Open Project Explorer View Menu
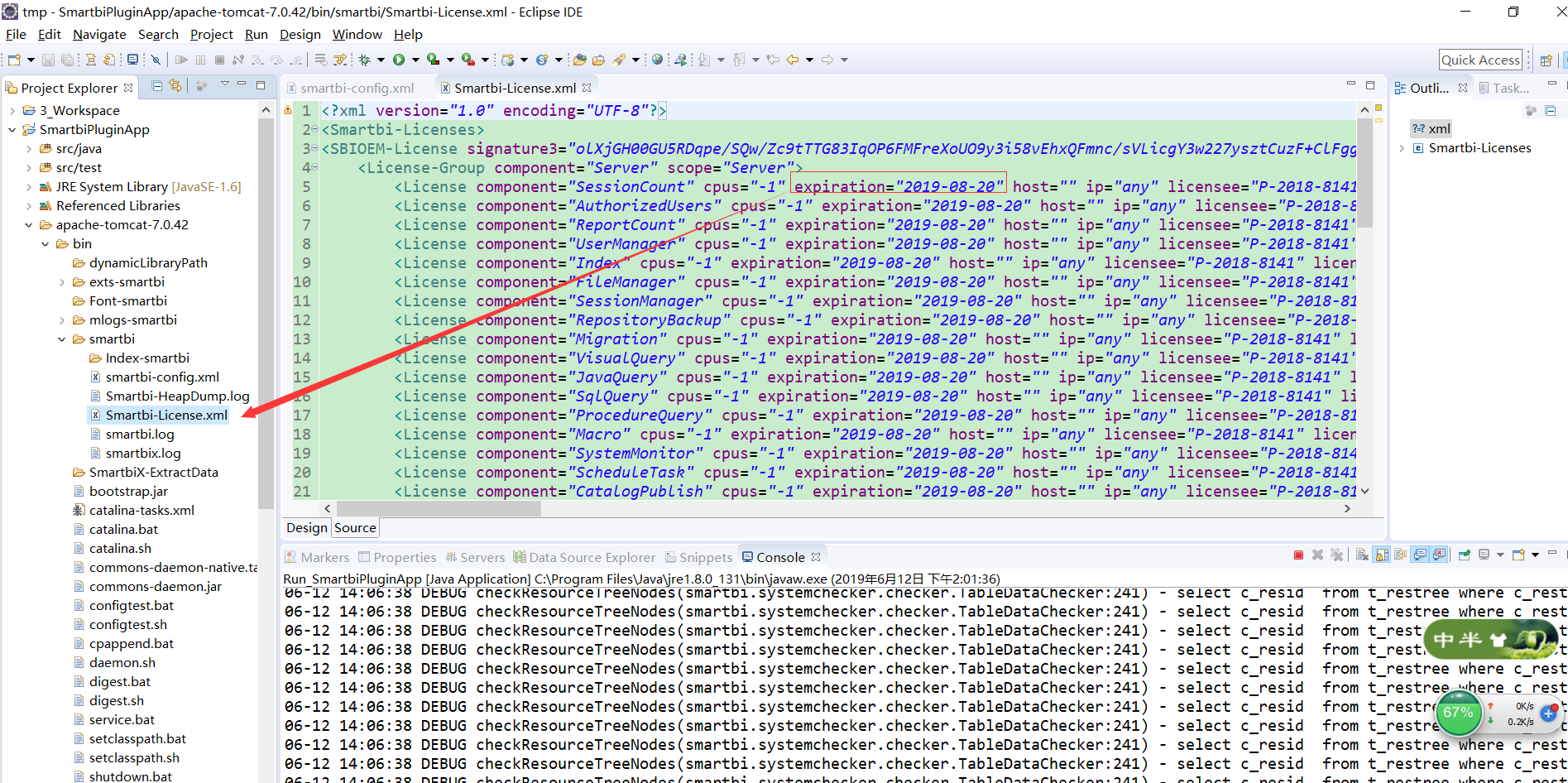1568x783 pixels. coord(224,84)
